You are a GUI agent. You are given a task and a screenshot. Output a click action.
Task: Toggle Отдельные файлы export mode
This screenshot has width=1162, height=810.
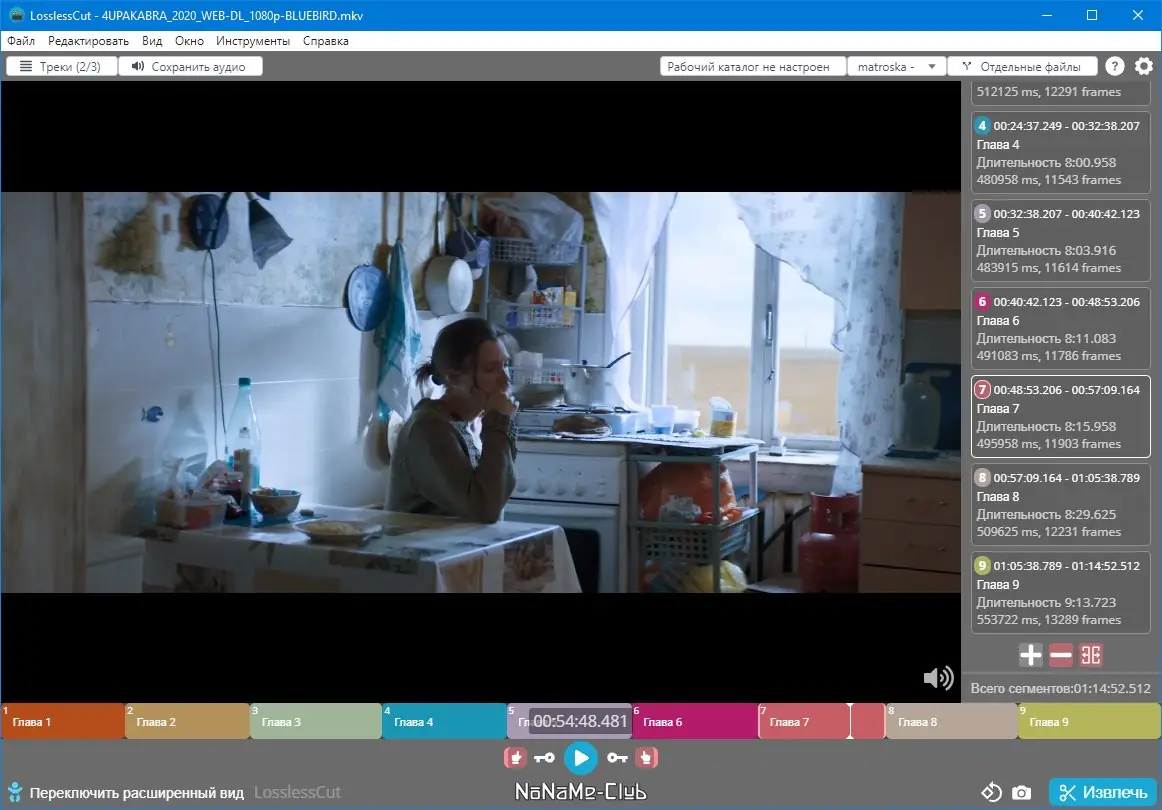click(1023, 67)
